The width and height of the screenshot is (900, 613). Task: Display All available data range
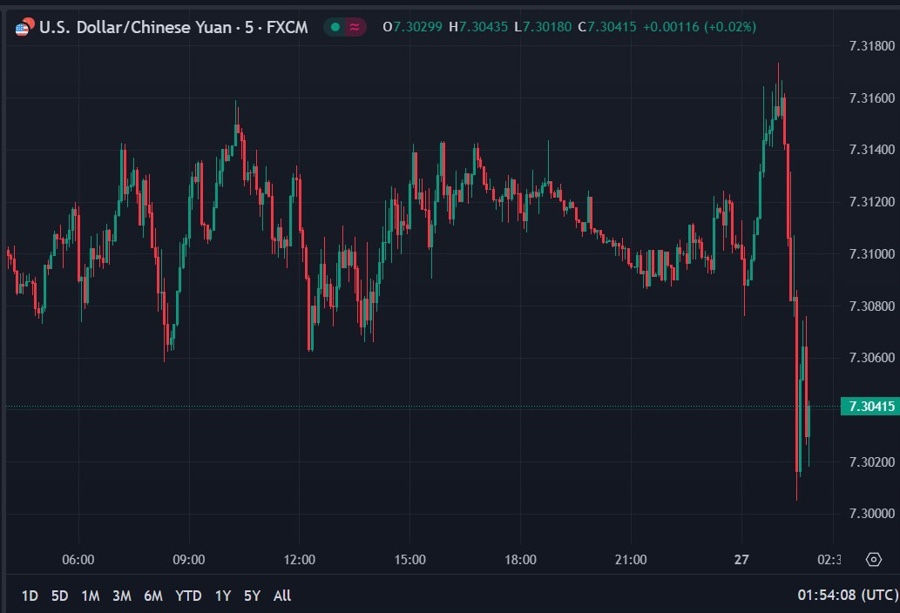[x=282, y=595]
